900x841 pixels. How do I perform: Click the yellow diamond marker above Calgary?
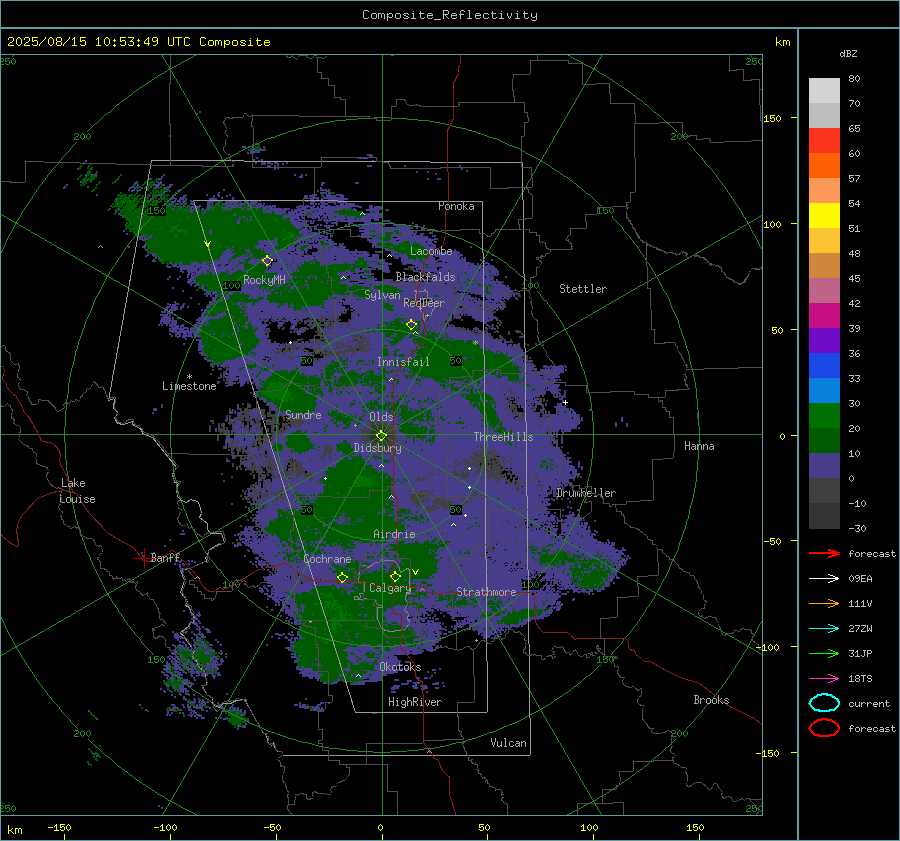point(395,576)
